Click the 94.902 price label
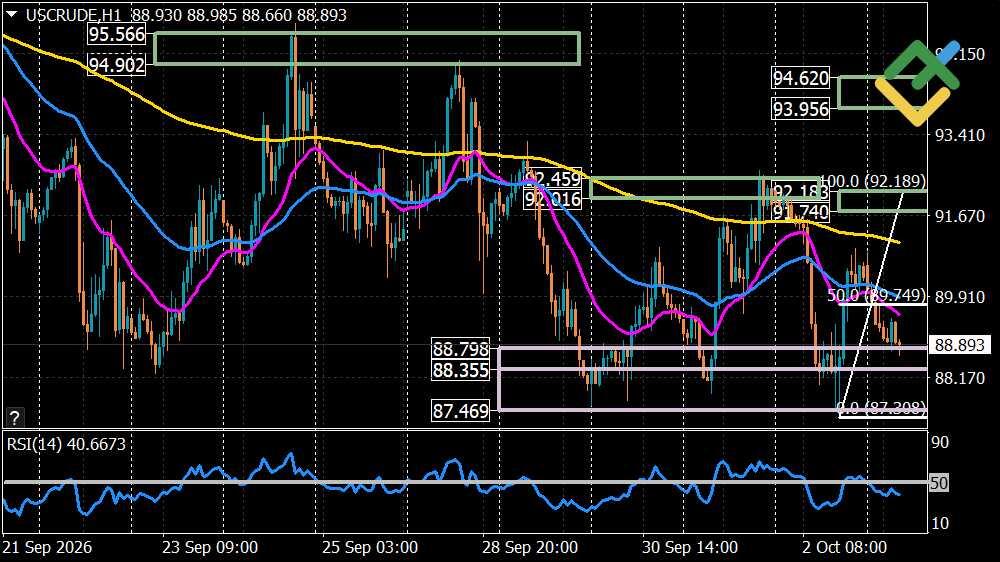 tap(117, 64)
